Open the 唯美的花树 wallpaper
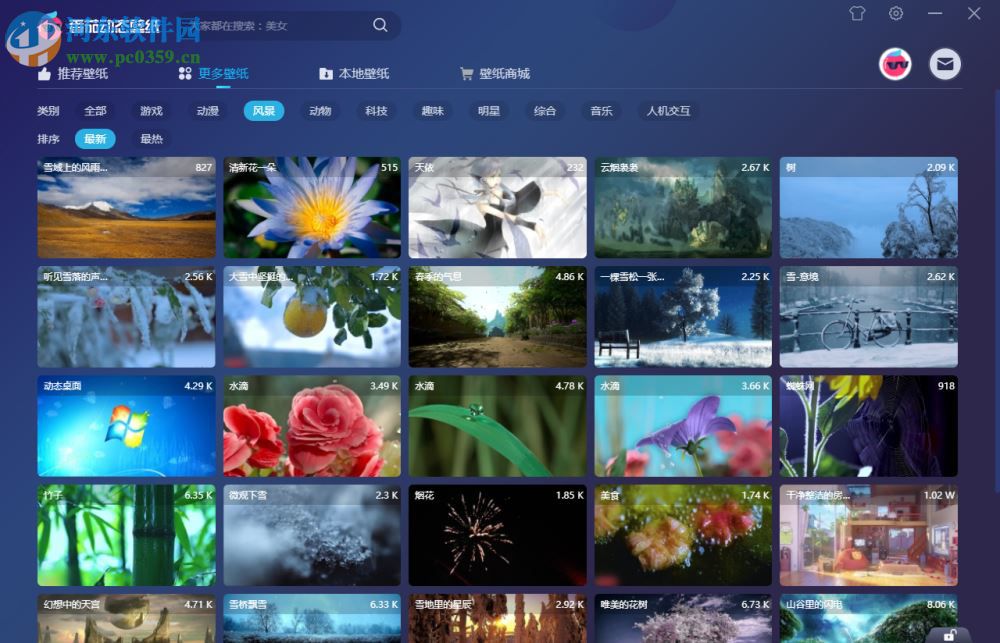 (683, 618)
